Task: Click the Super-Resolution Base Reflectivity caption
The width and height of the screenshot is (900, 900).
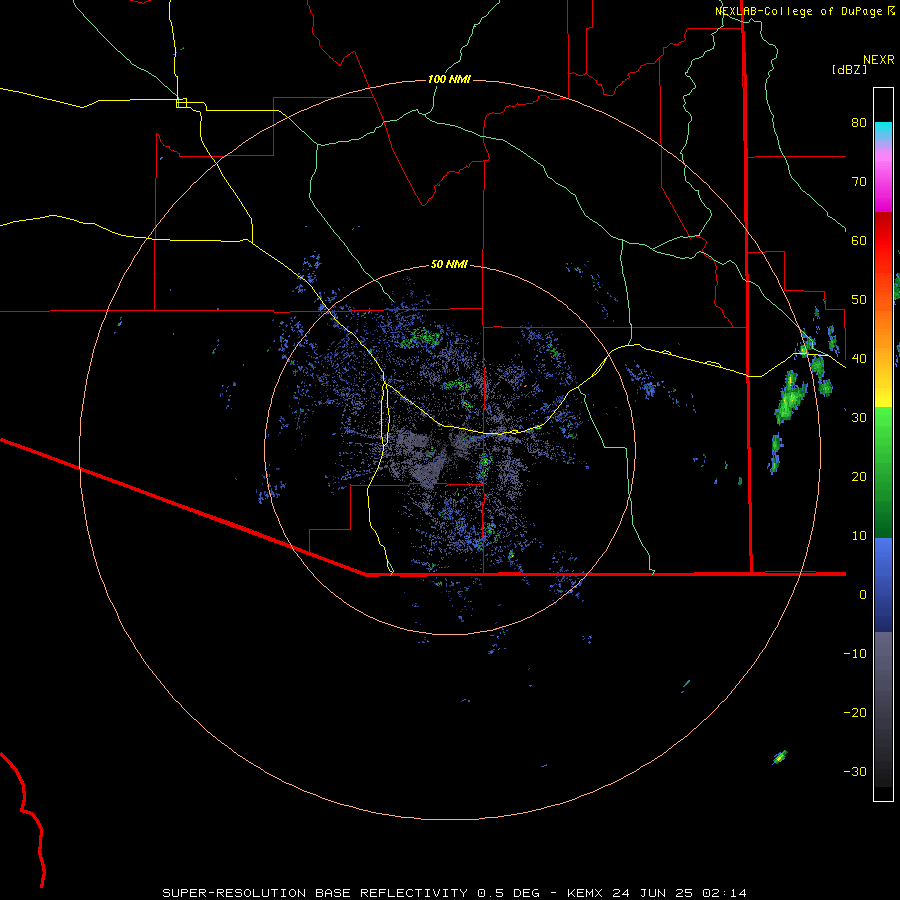Action: point(454,893)
